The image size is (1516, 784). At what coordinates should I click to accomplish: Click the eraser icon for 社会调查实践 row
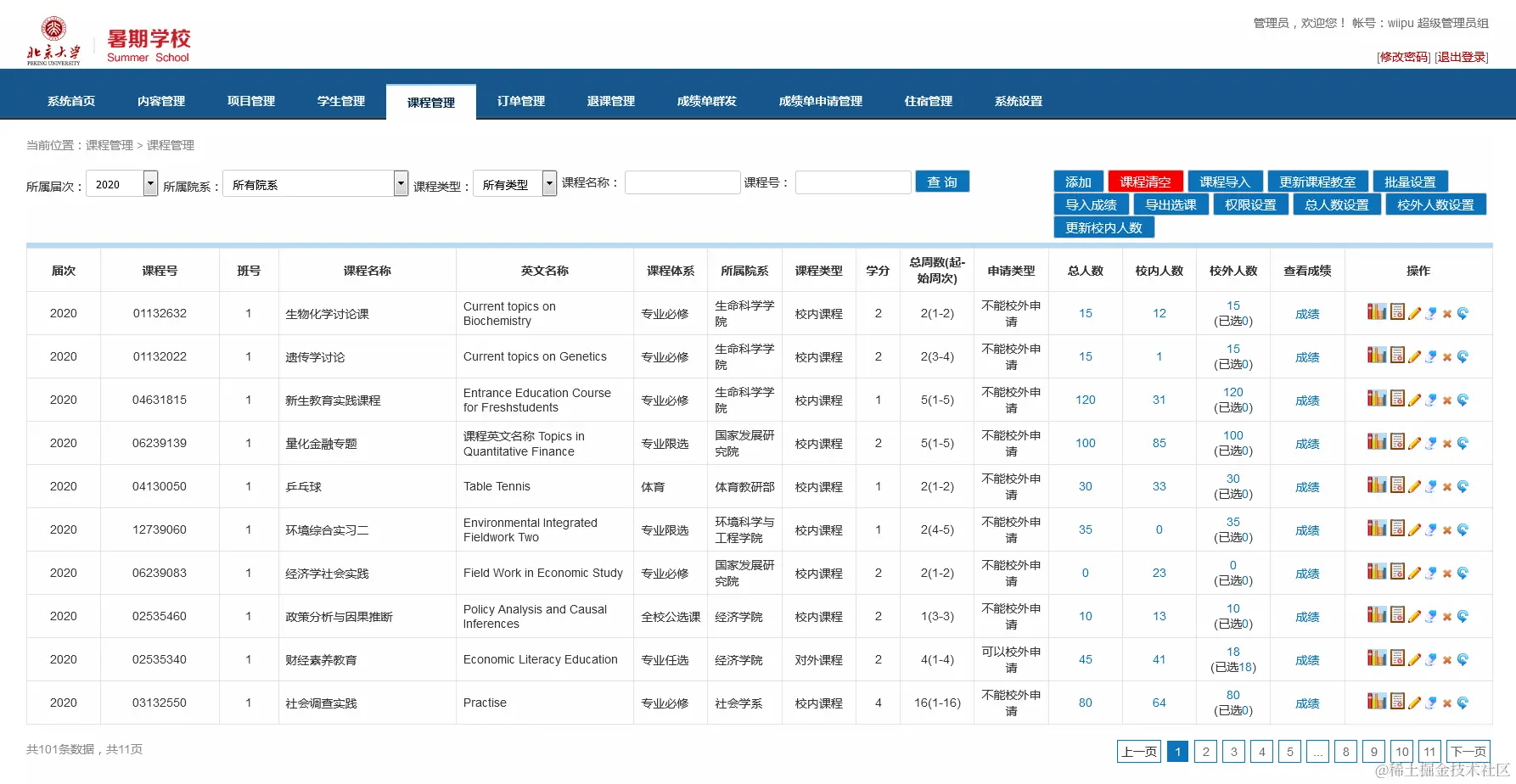(1431, 703)
